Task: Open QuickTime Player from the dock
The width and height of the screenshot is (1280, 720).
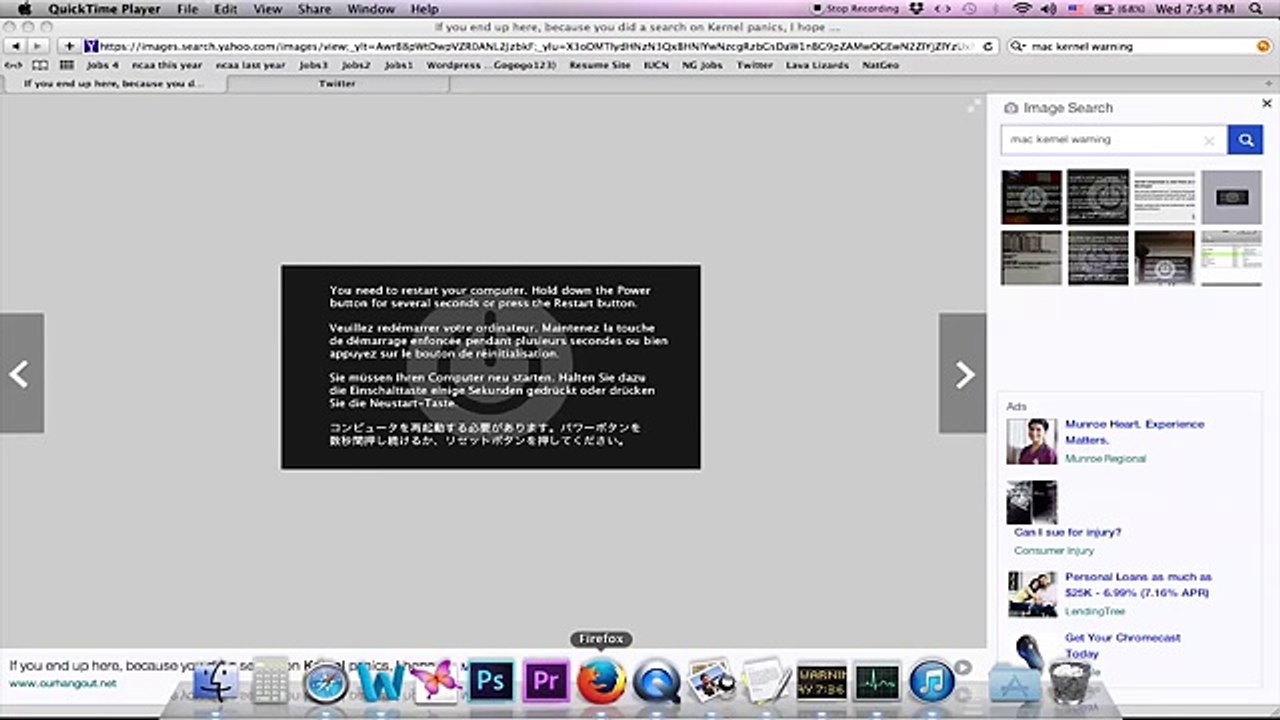Action: click(656, 682)
